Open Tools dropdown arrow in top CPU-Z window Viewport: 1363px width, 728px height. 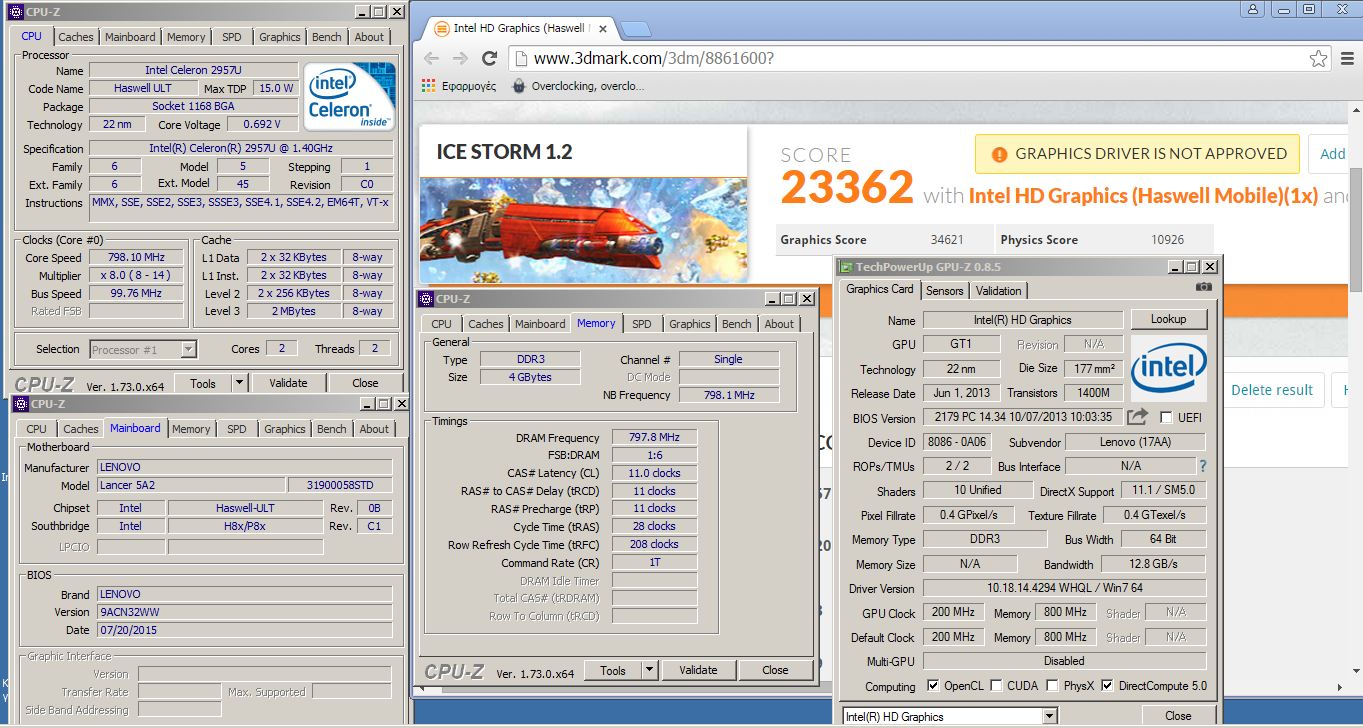tap(239, 383)
